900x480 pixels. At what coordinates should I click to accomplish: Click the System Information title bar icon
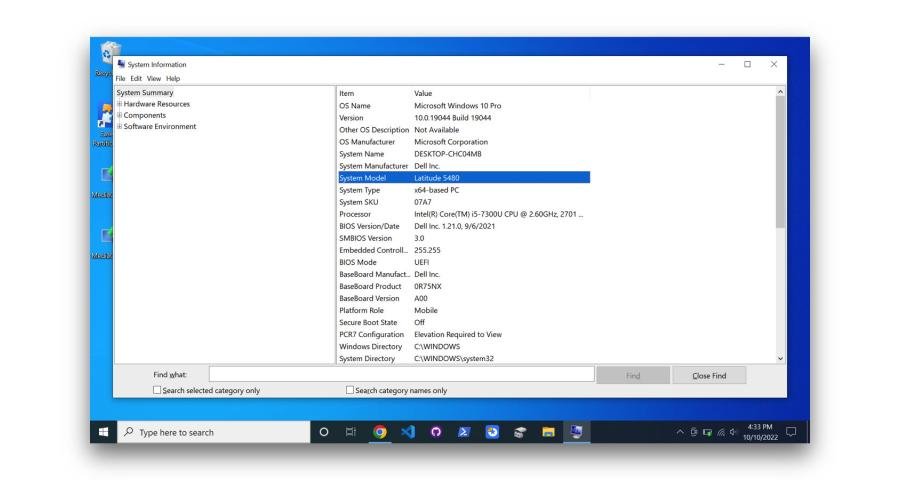point(121,64)
